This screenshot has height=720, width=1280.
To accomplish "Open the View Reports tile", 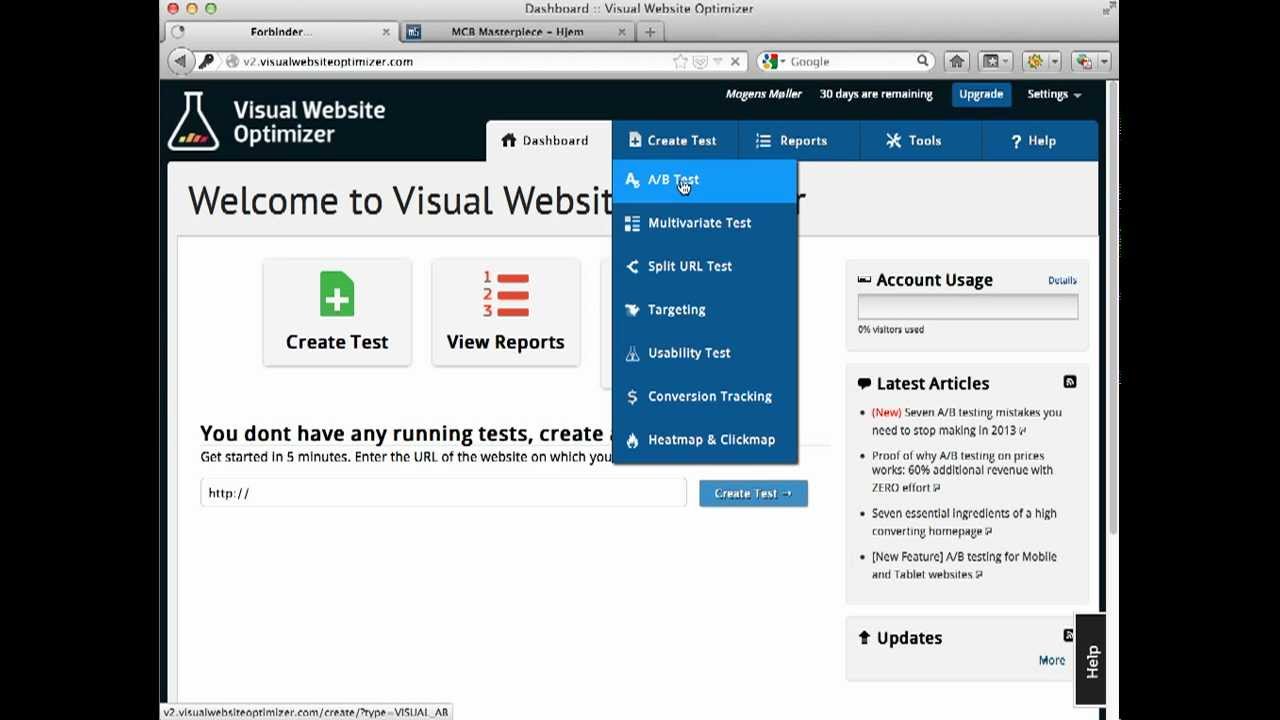I will [x=505, y=312].
